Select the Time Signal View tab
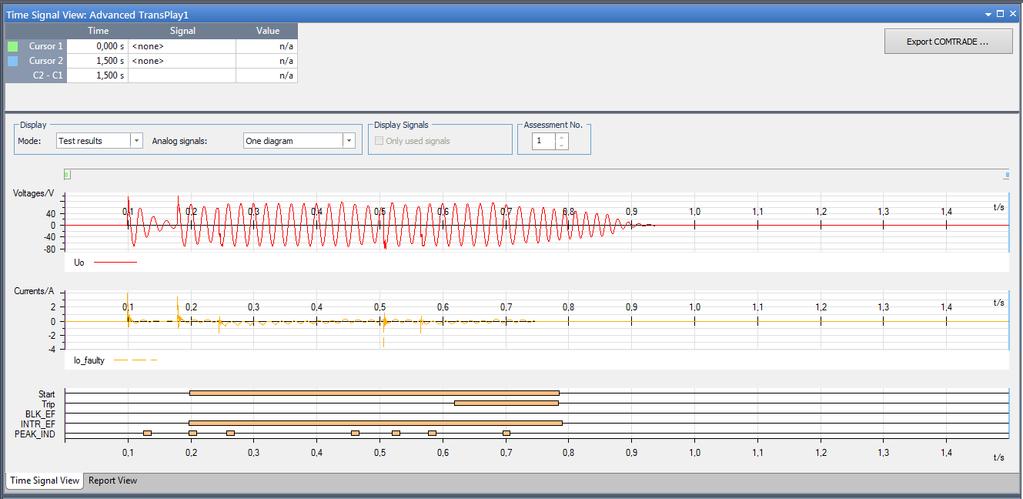This screenshot has width=1023, height=499. [44, 481]
